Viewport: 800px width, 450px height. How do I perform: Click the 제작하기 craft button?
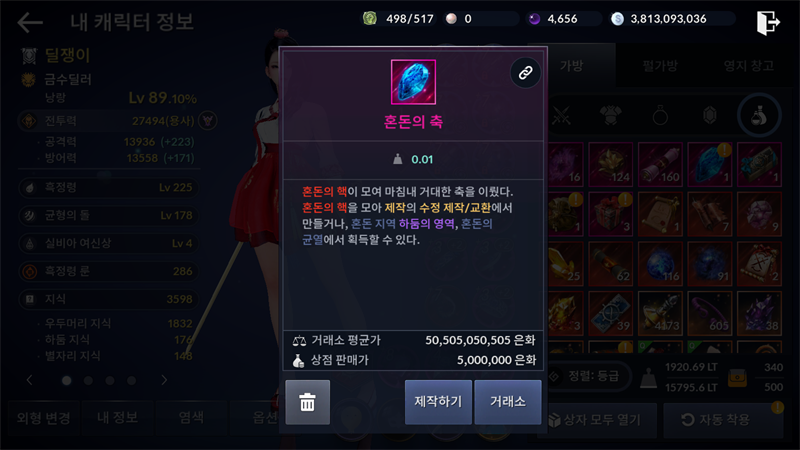438,402
